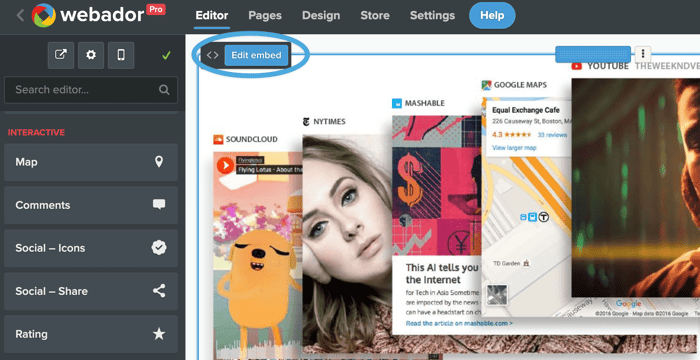Click the green saved checkmark
The height and width of the screenshot is (360, 700).
[x=166, y=55]
